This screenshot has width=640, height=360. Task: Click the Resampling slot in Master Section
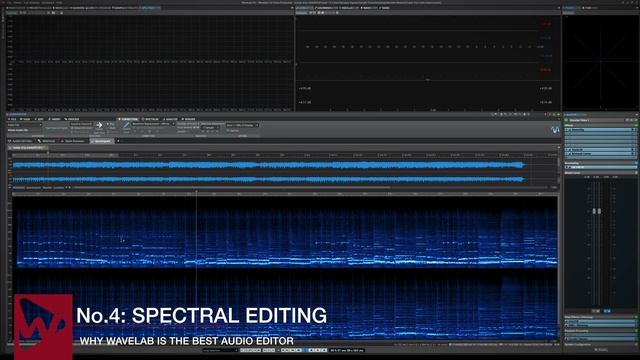600,167
